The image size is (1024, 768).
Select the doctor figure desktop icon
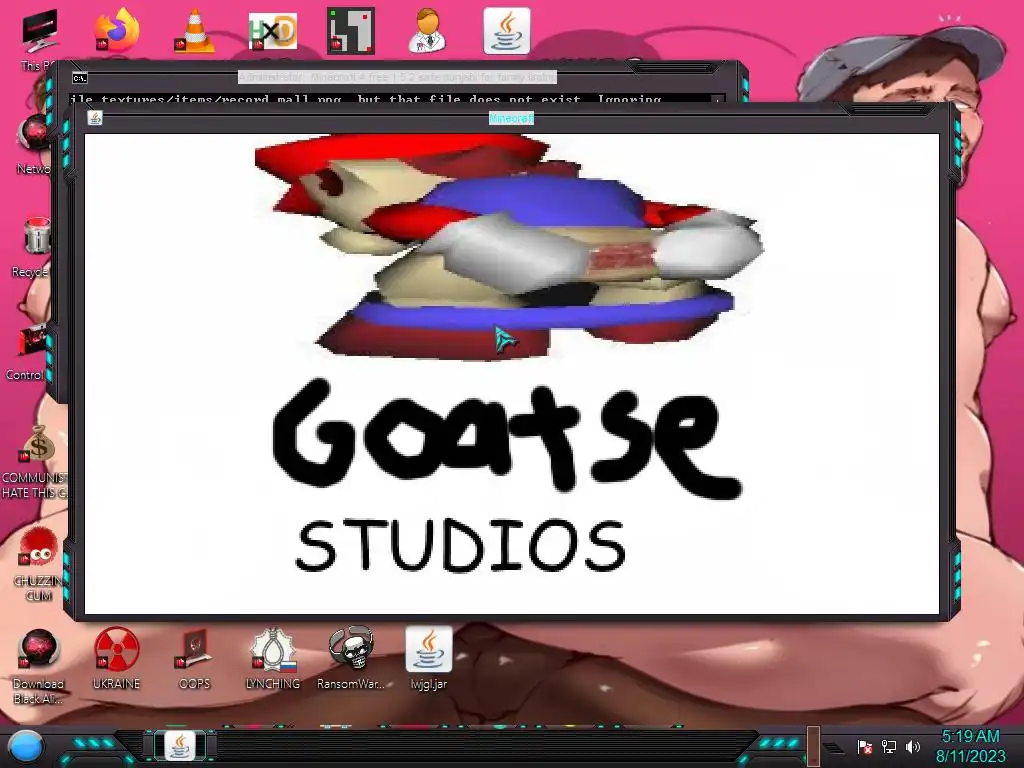(x=427, y=30)
